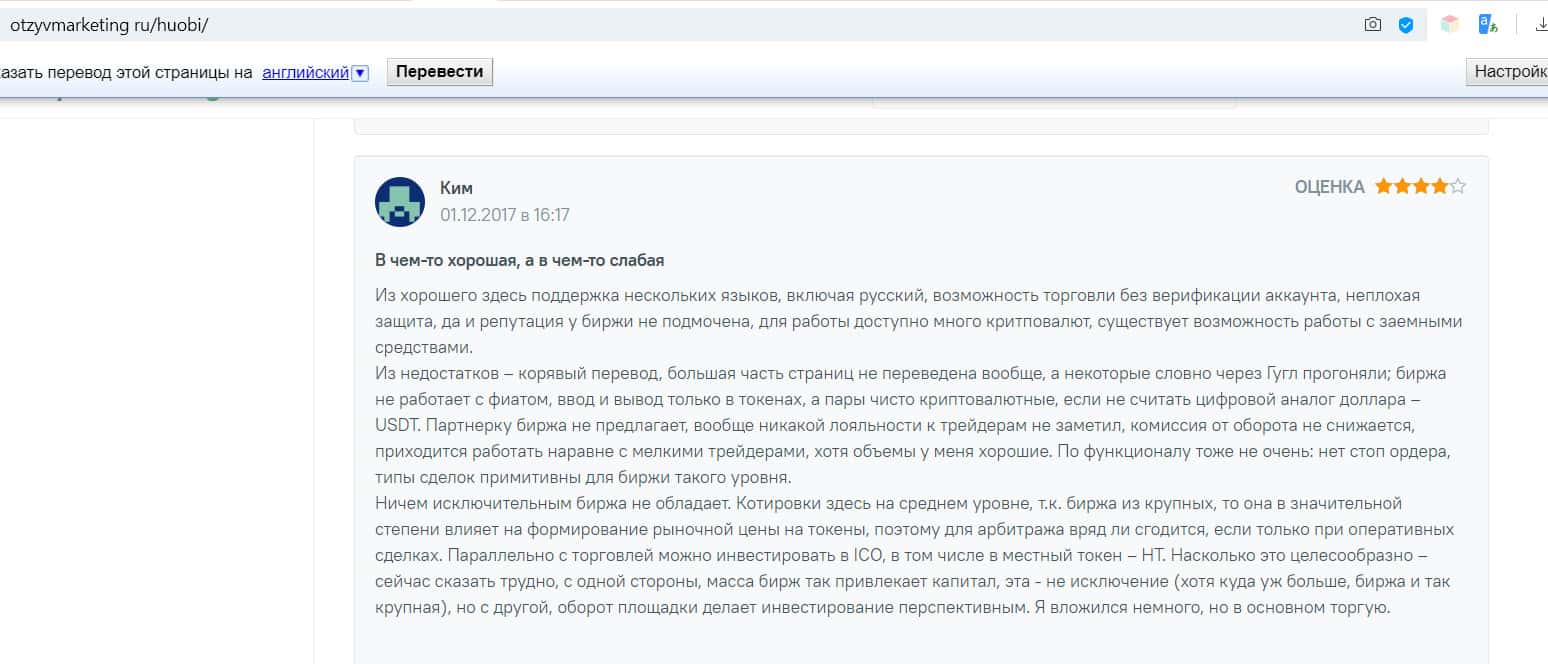Click the английский target language link

(305, 73)
